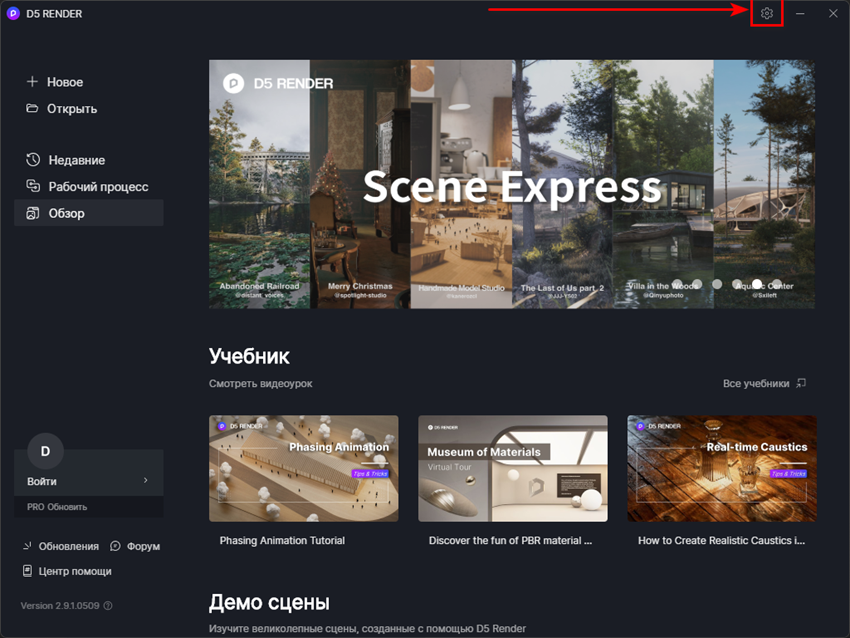Open the Phasing Animation tutorial thumbnail

tap(304, 468)
